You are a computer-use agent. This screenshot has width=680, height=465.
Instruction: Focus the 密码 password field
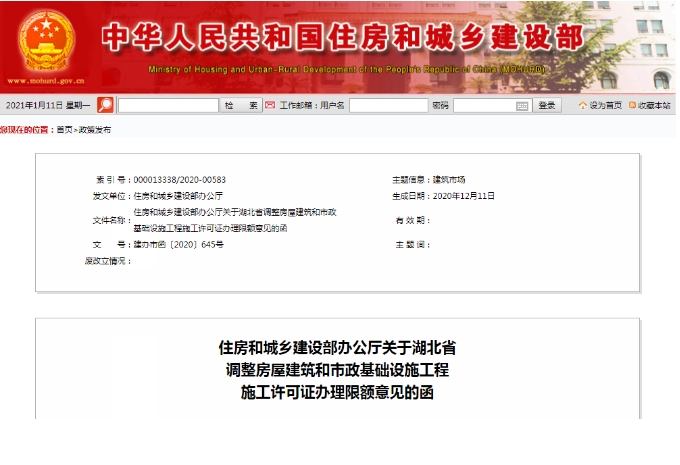(x=491, y=105)
